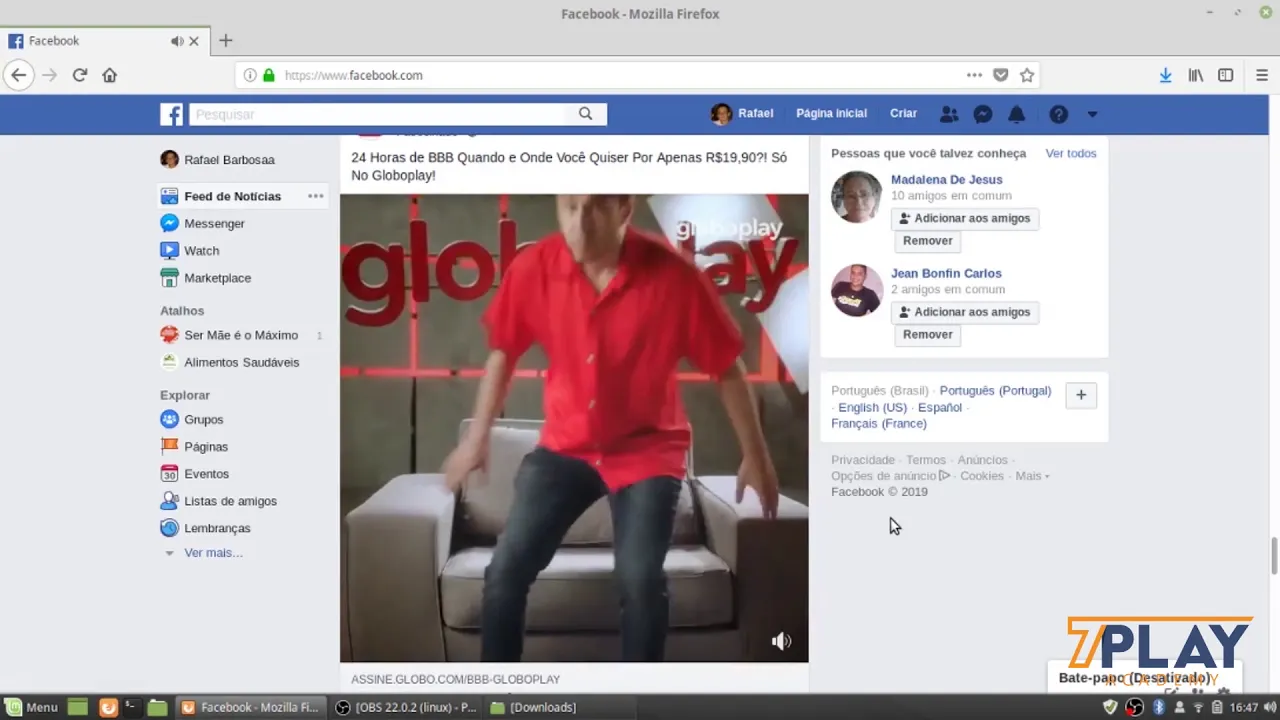1280x720 pixels.
Task: Close the Facebook browser tab
Action: click(194, 41)
